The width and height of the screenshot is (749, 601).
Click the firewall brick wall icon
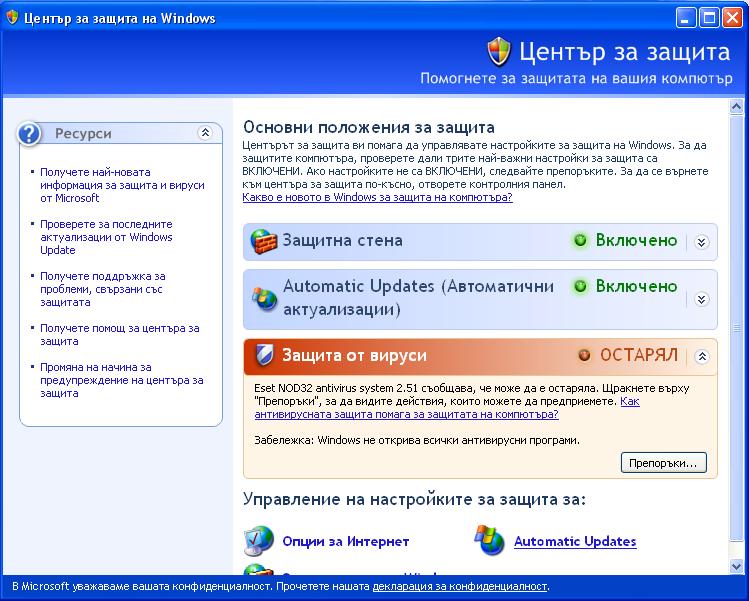pyautogui.click(x=264, y=241)
